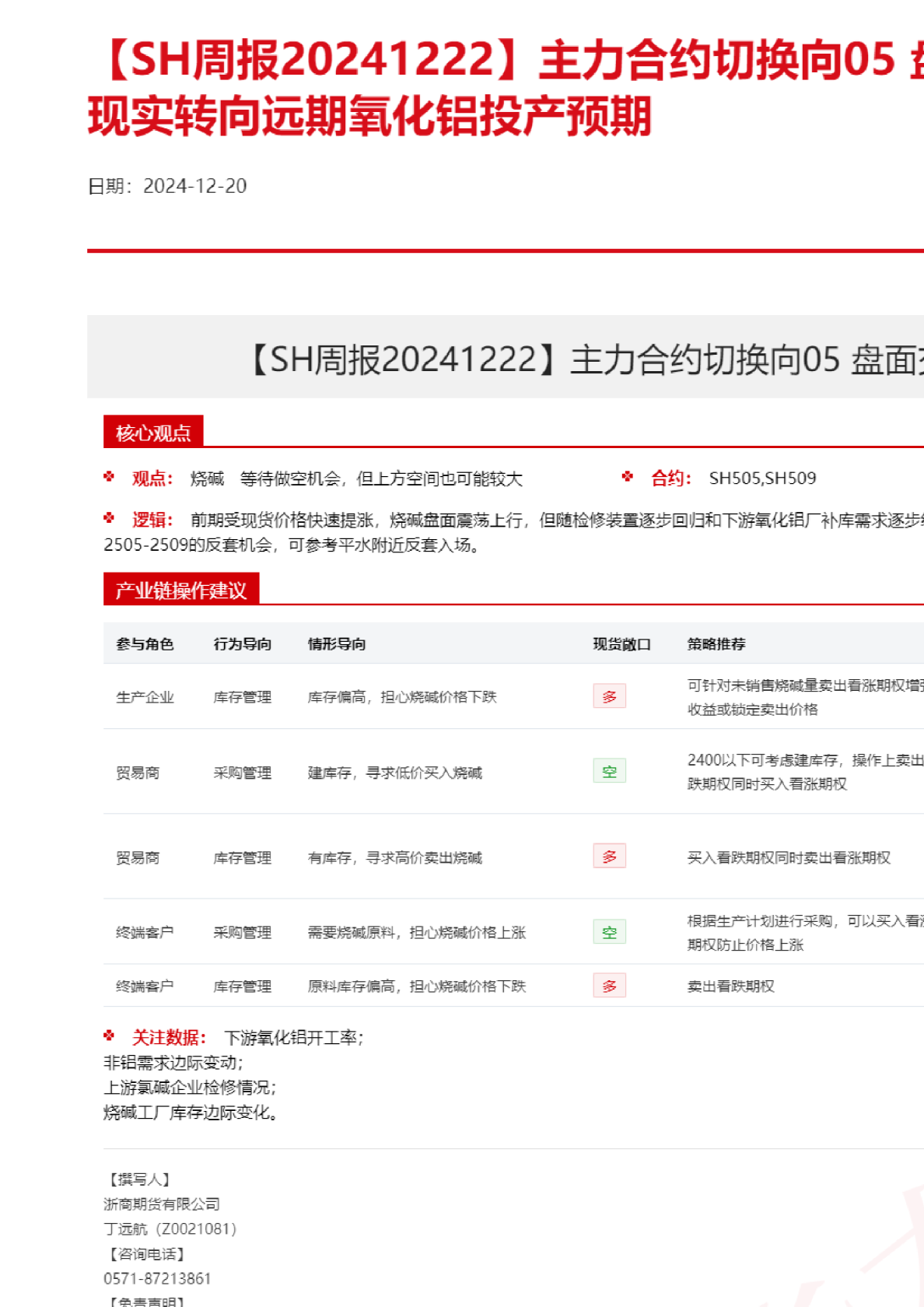Click the 现货敞口 column header

coord(621,644)
